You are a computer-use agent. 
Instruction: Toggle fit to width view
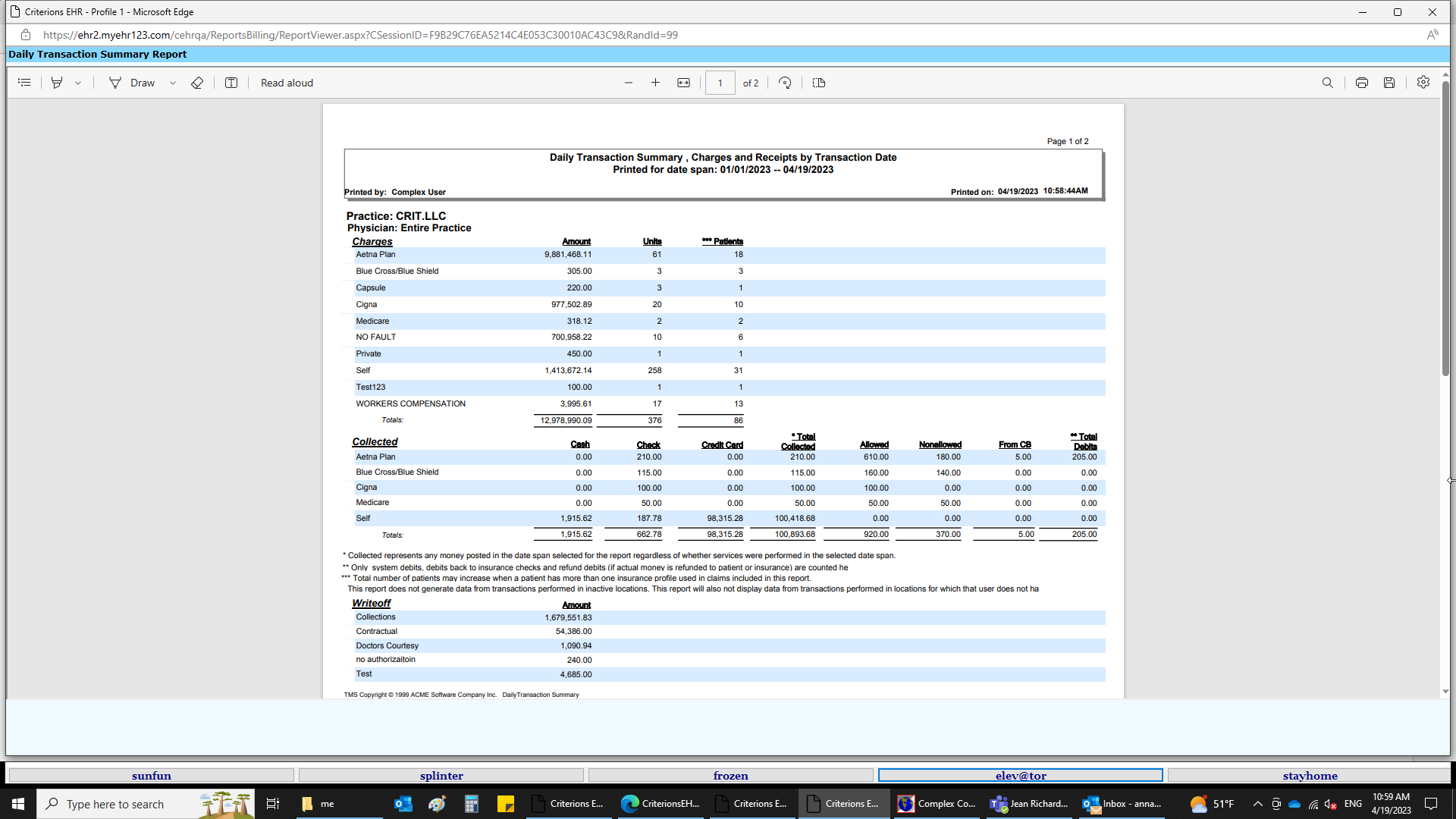click(x=683, y=83)
